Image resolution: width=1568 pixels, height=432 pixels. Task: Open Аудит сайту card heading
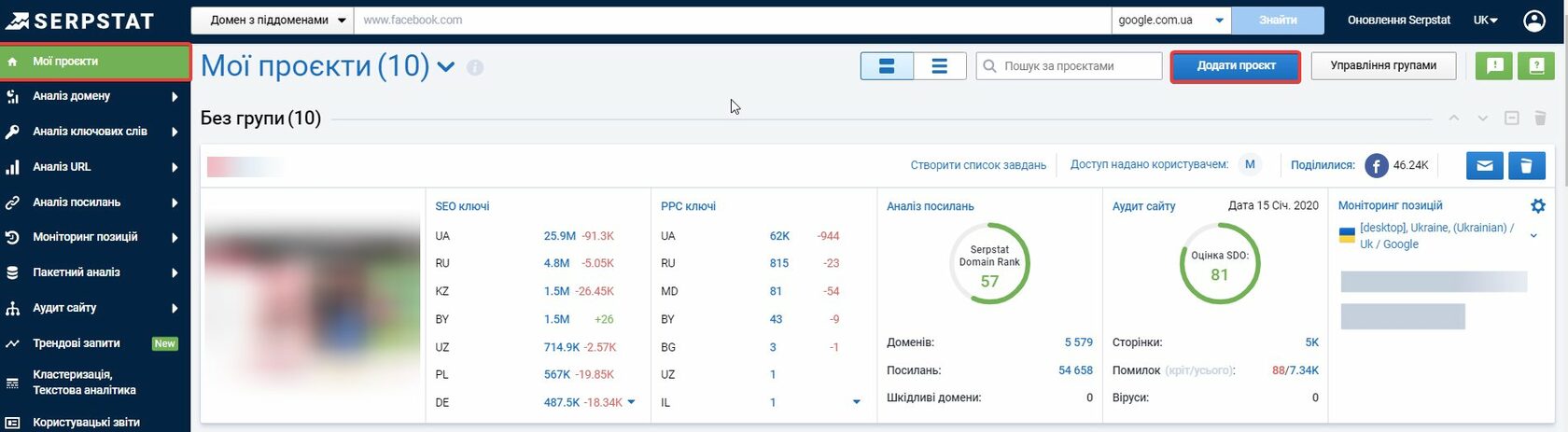pos(1144,206)
